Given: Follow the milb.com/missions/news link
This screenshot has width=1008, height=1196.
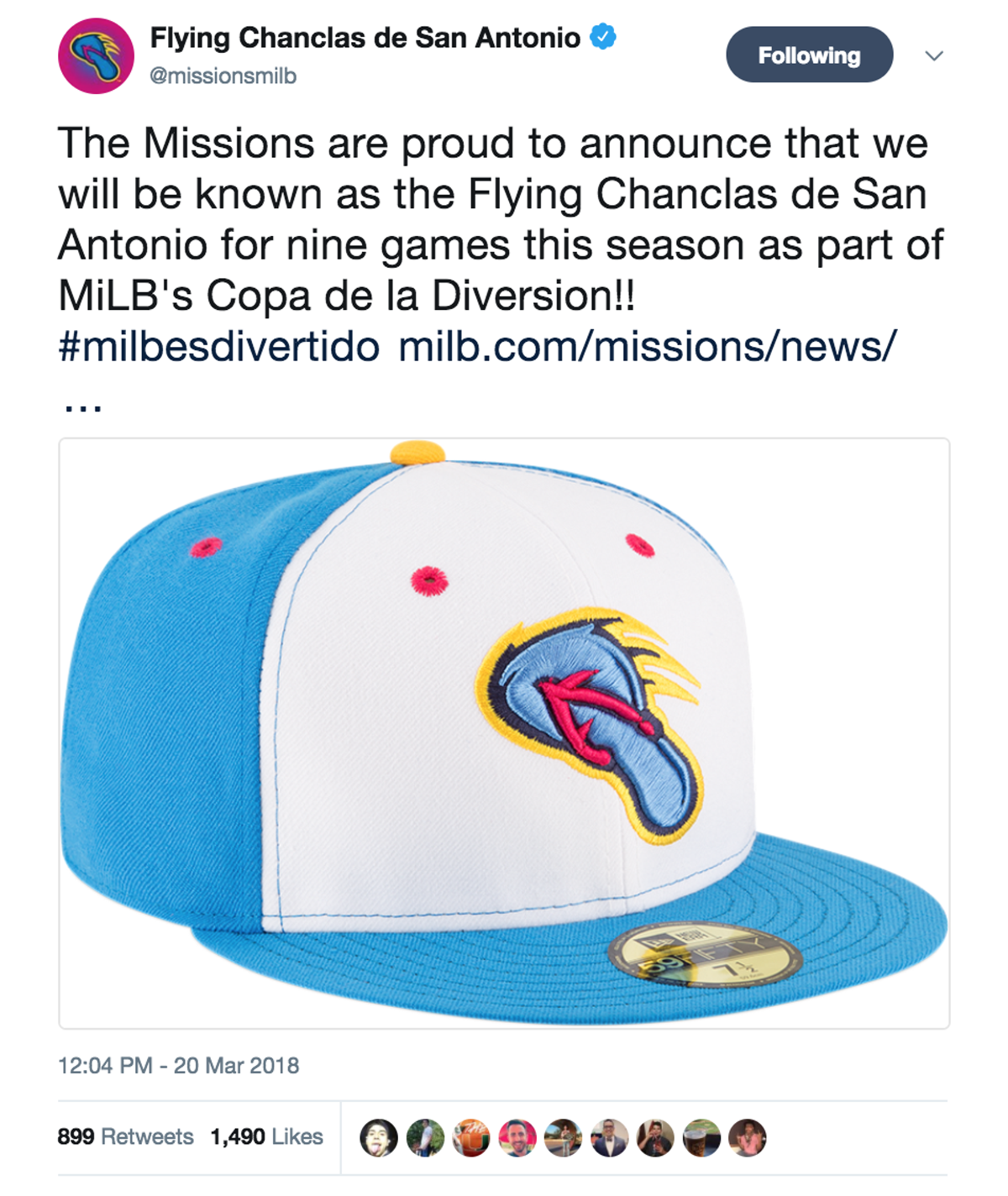Looking at the screenshot, I should point(648,346).
